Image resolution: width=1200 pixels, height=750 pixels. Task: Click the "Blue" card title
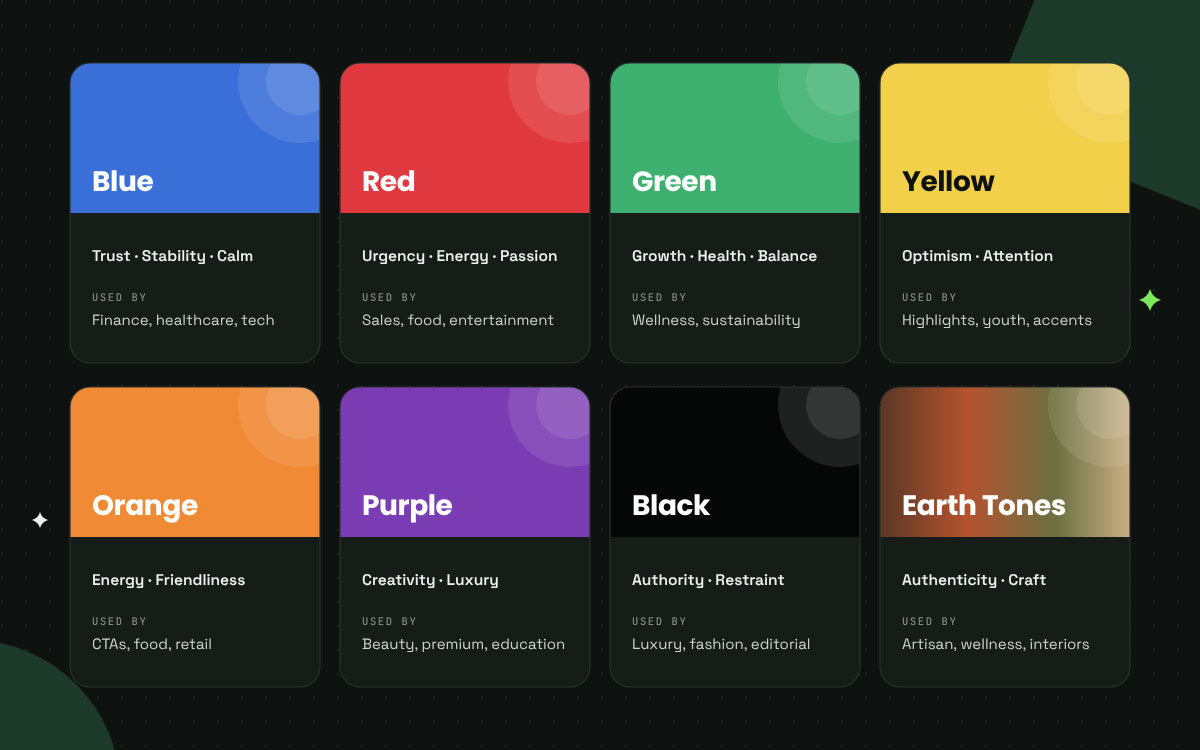pos(123,181)
